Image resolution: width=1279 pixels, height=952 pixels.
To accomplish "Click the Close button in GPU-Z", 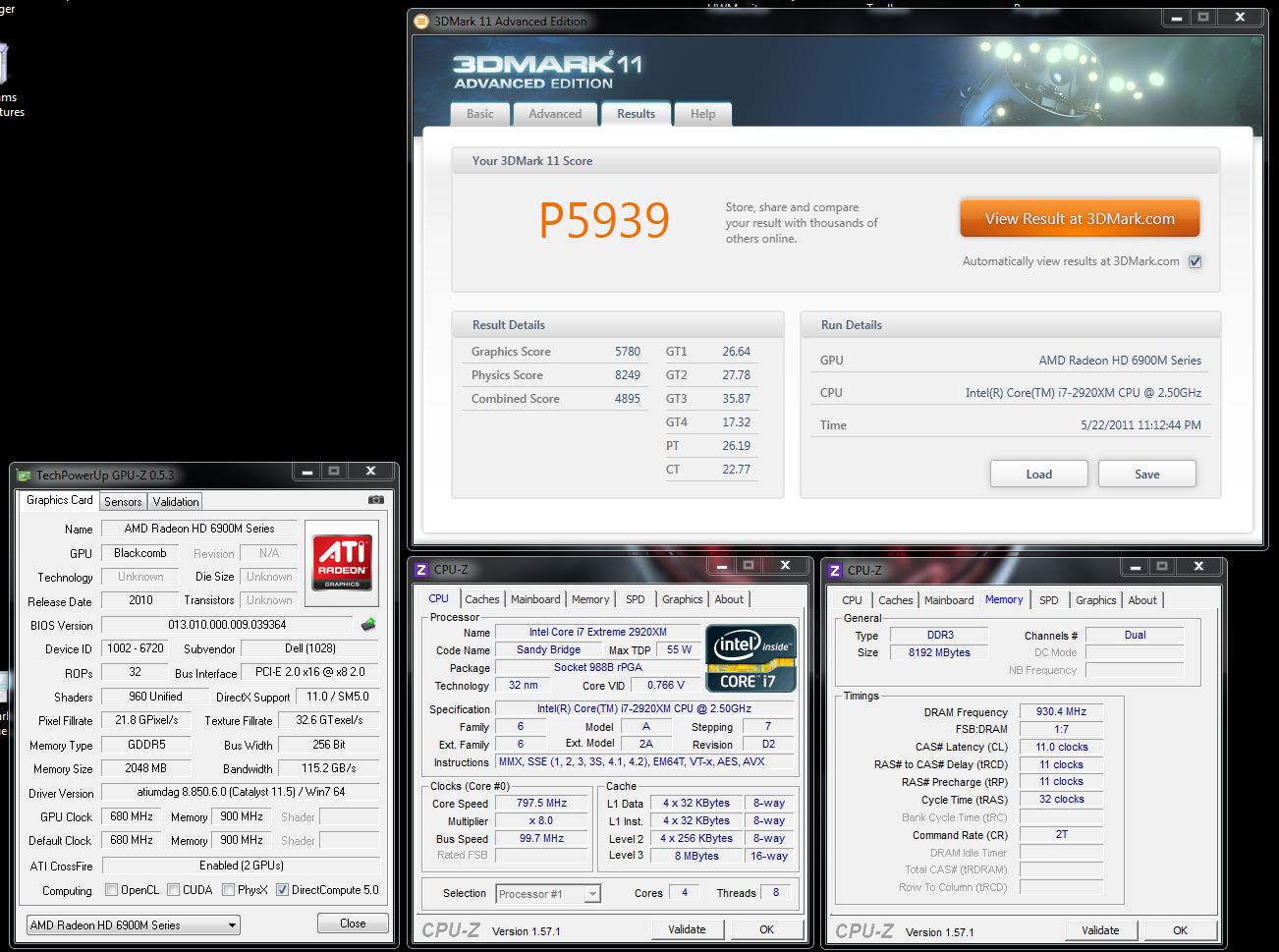I will point(353,924).
